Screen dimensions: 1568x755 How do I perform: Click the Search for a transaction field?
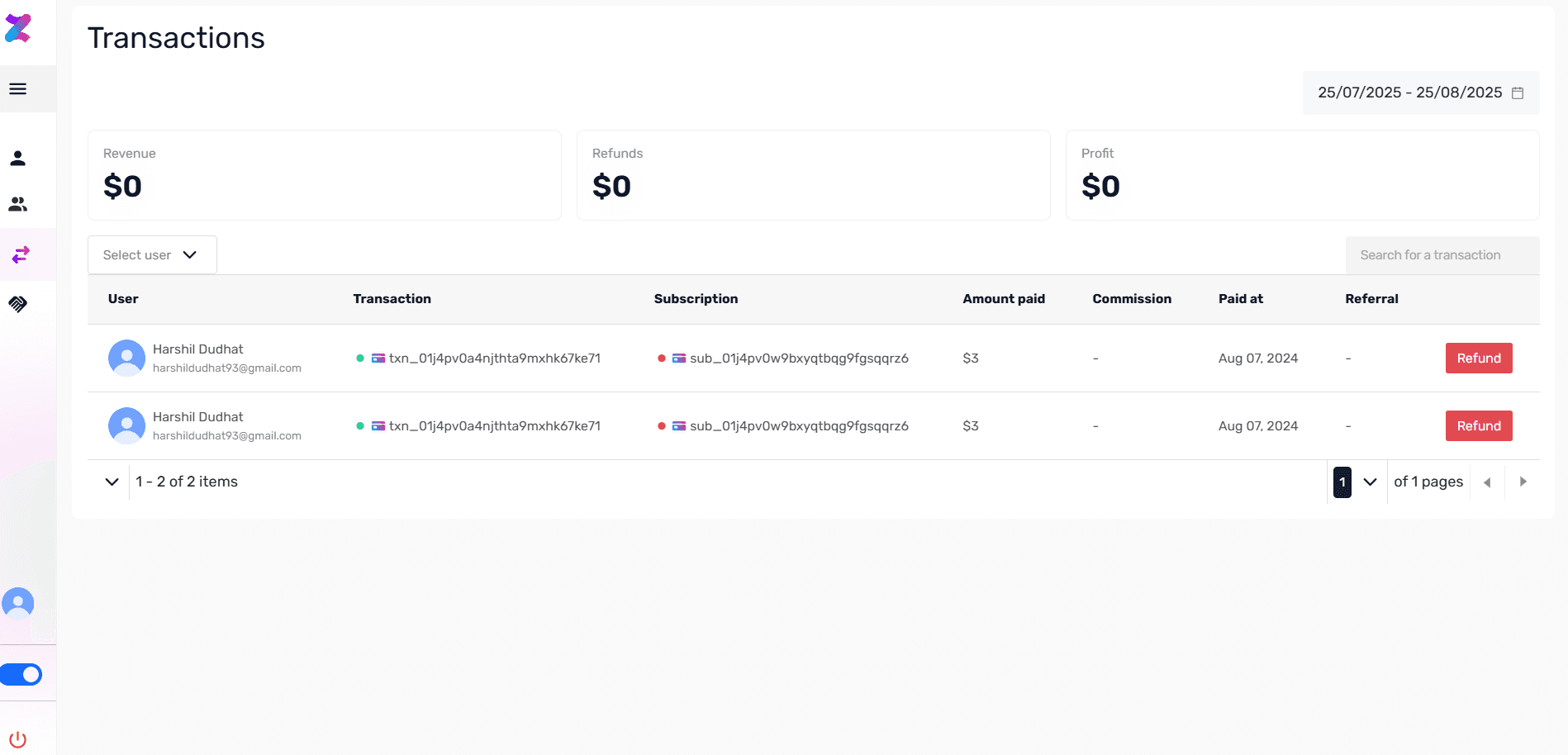(1442, 254)
